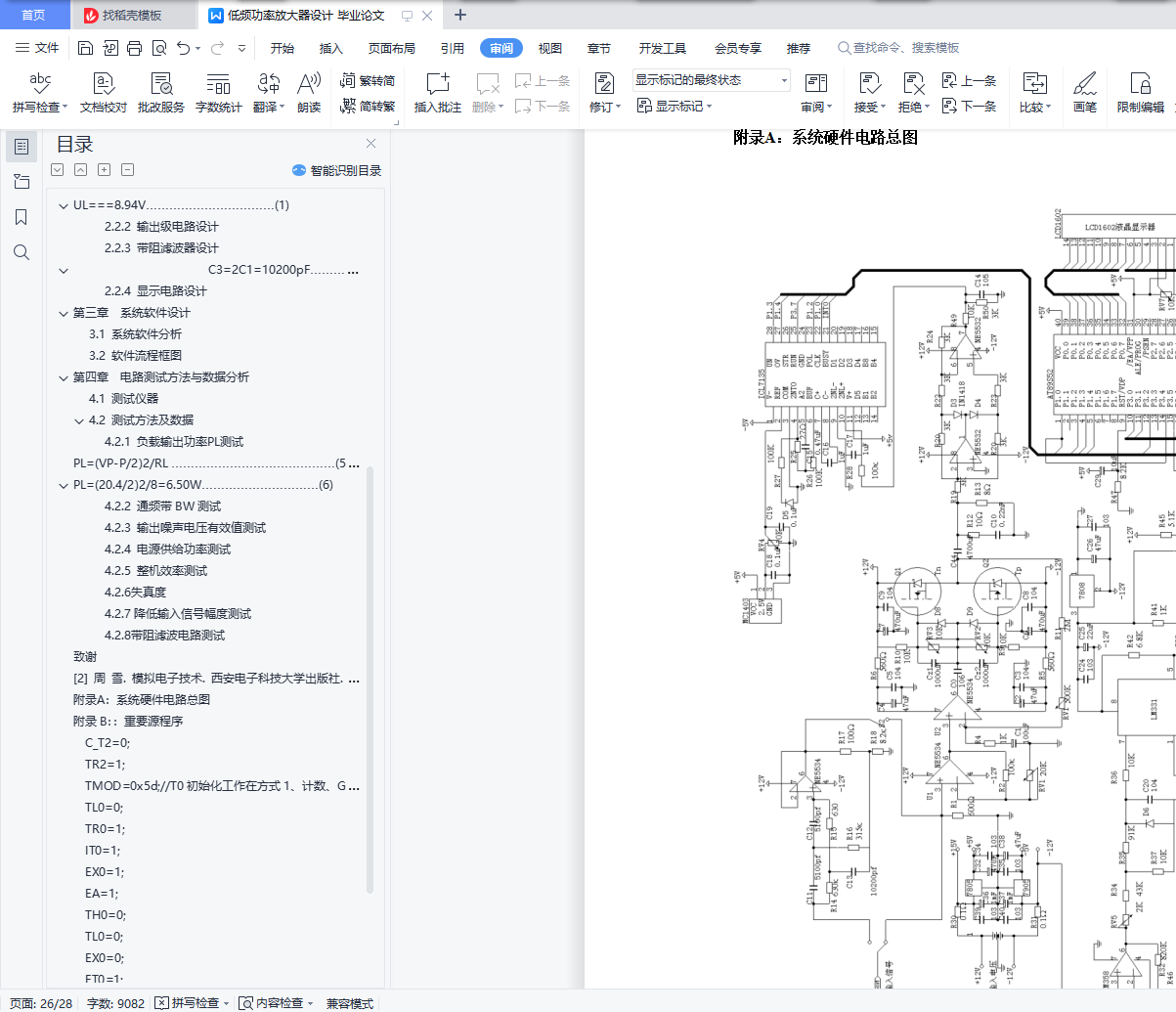Click 智能识别目录 smart TOC recognition
The height and width of the screenshot is (1012, 1176).
[336, 170]
